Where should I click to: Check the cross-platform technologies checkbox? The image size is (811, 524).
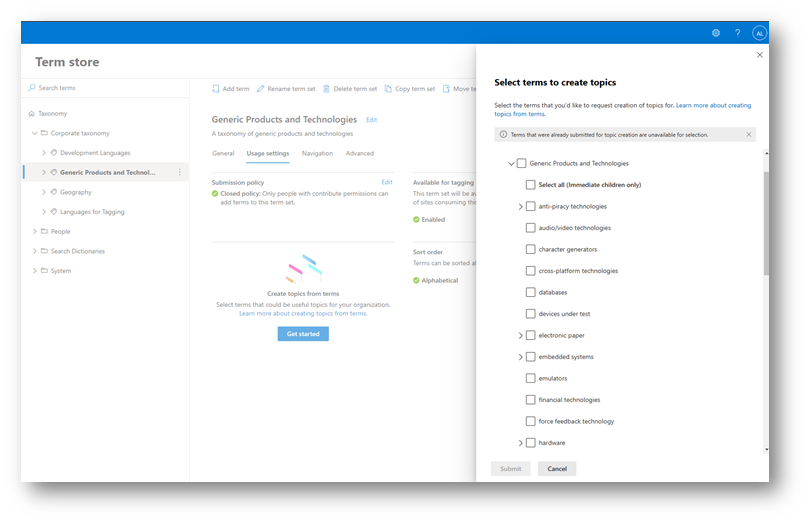[531, 271]
